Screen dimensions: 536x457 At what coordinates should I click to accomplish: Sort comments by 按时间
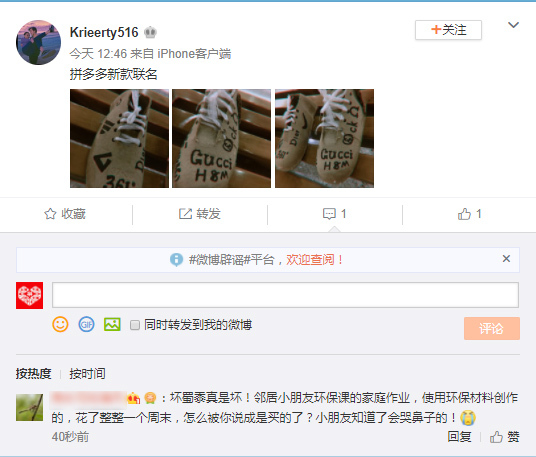(87, 374)
